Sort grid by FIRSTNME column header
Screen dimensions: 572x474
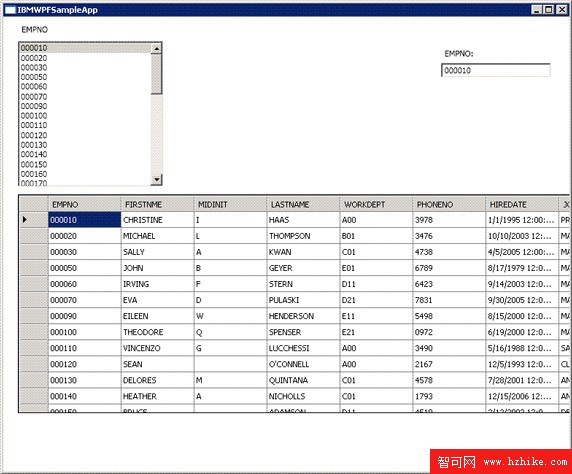(157, 204)
